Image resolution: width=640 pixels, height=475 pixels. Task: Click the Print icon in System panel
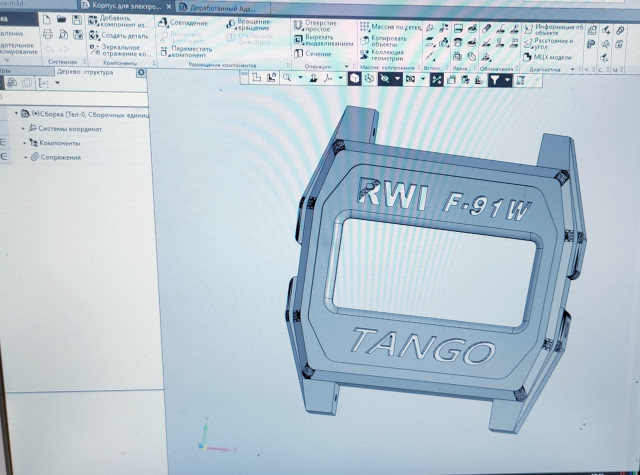click(x=46, y=35)
